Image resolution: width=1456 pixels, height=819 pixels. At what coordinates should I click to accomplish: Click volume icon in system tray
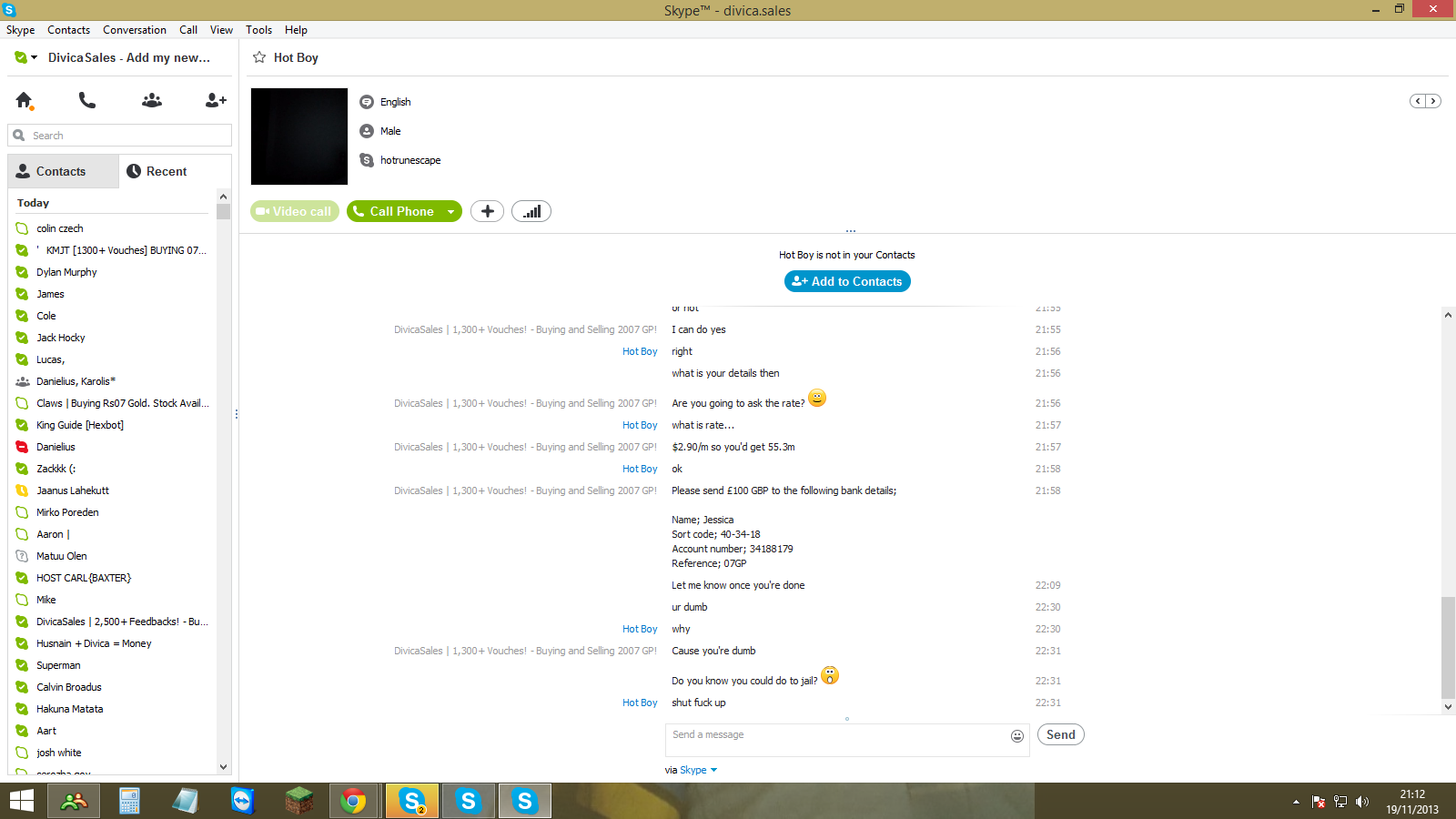click(x=1362, y=802)
